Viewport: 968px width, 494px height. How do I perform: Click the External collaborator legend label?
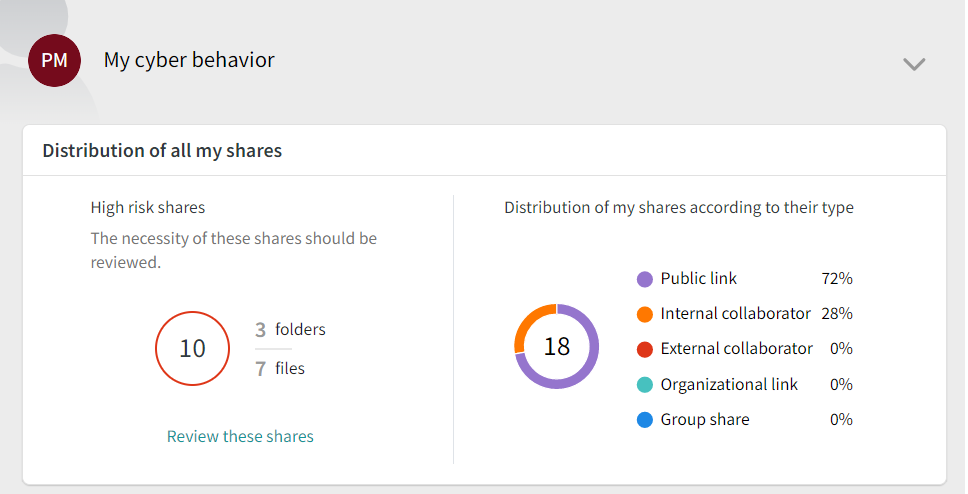(x=736, y=349)
